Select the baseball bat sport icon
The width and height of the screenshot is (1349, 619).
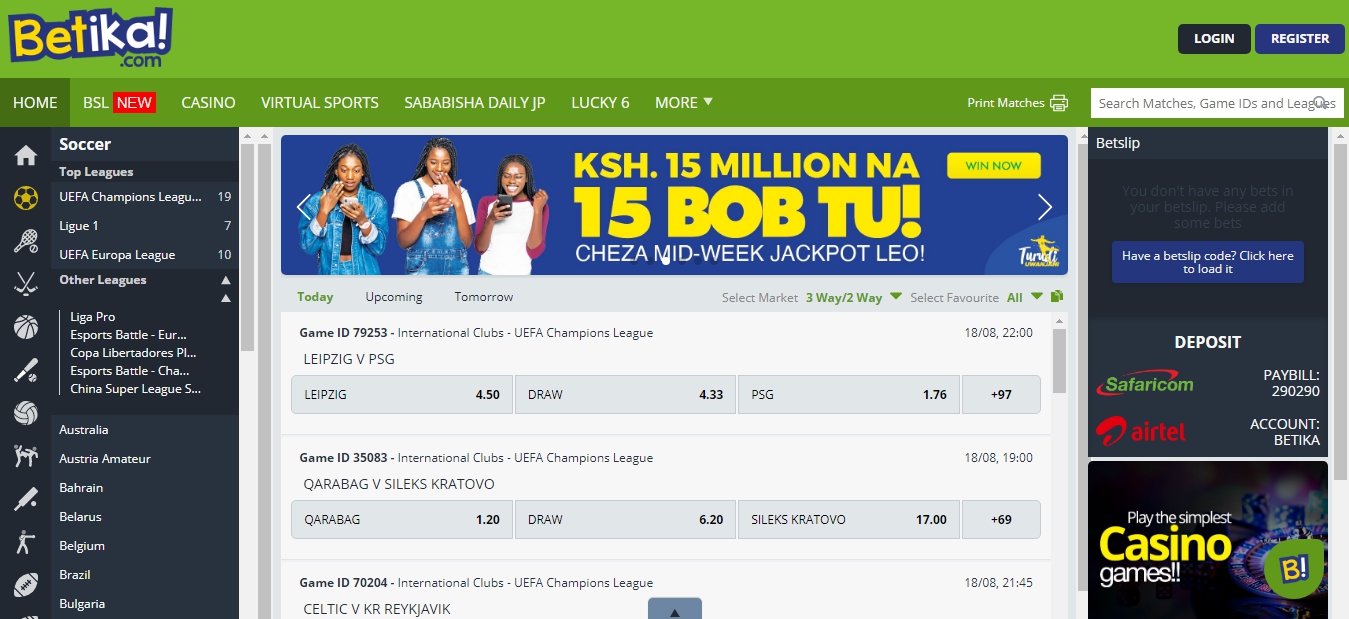[26, 370]
